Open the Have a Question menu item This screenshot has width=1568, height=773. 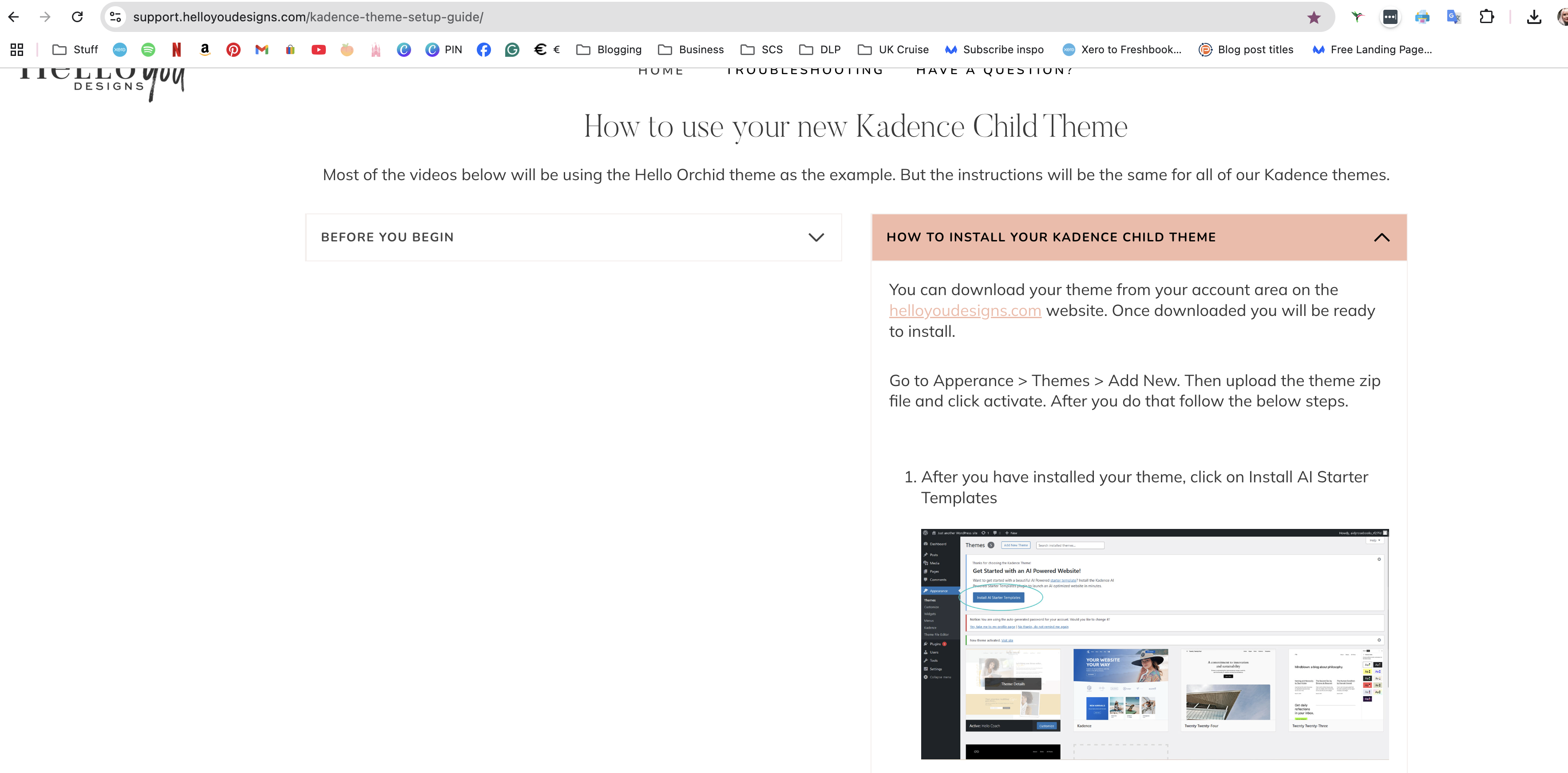[x=994, y=71]
